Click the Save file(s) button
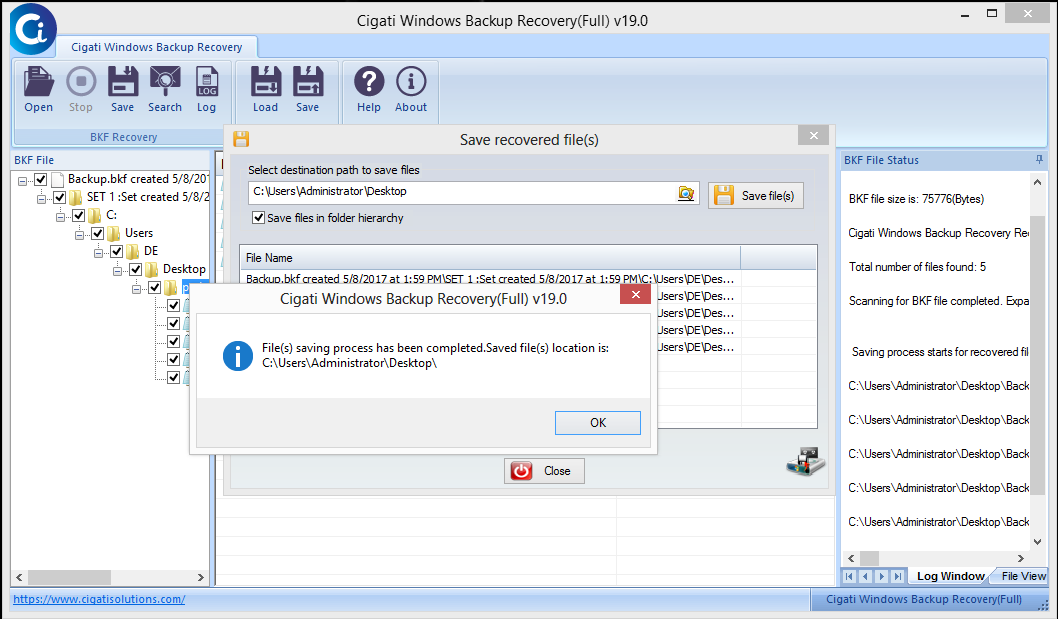This screenshot has height=619, width=1058. pos(756,196)
